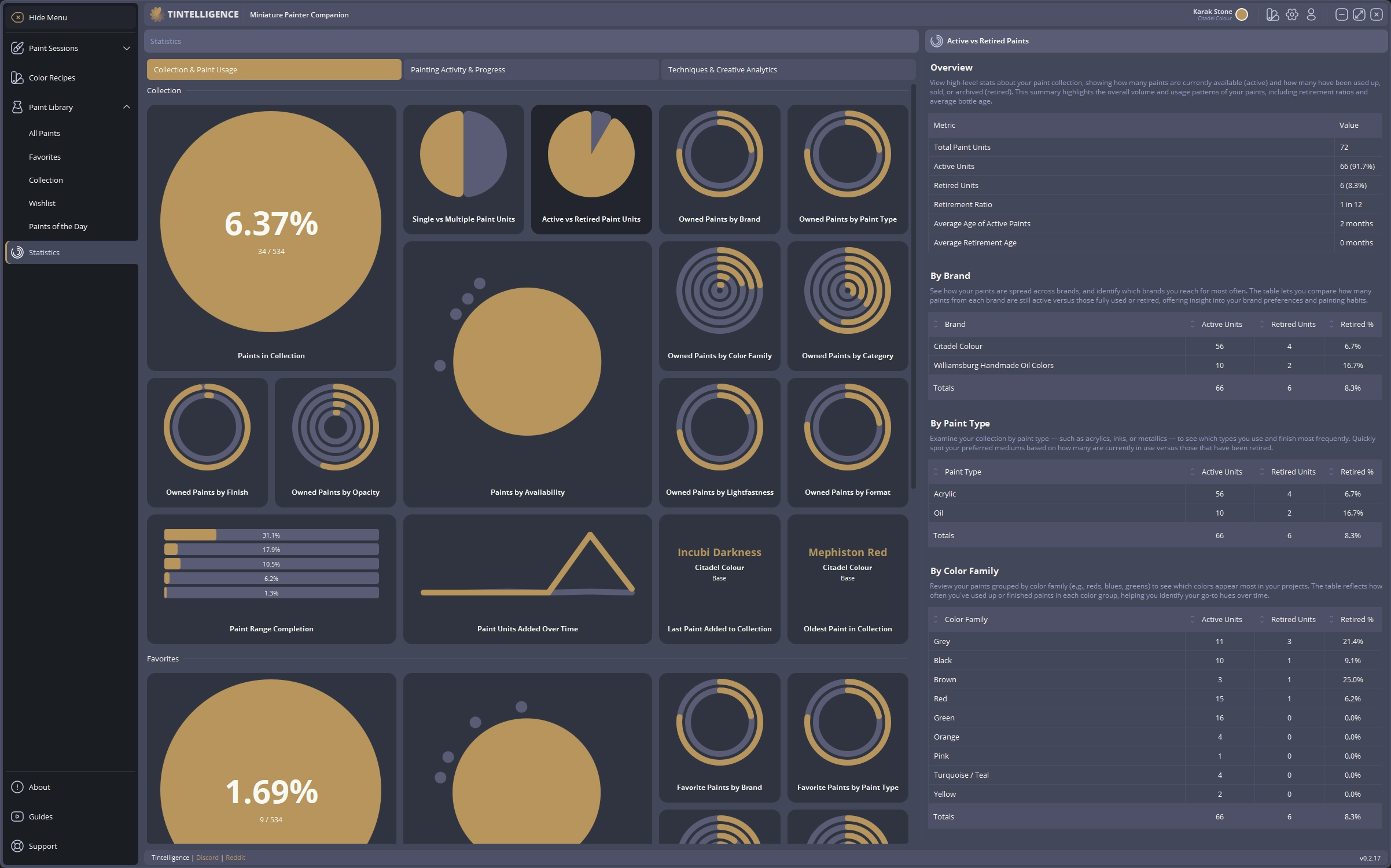Viewport: 1391px width, 868px height.
Task: Click the color swatches palette icon in header
Action: (1272, 15)
